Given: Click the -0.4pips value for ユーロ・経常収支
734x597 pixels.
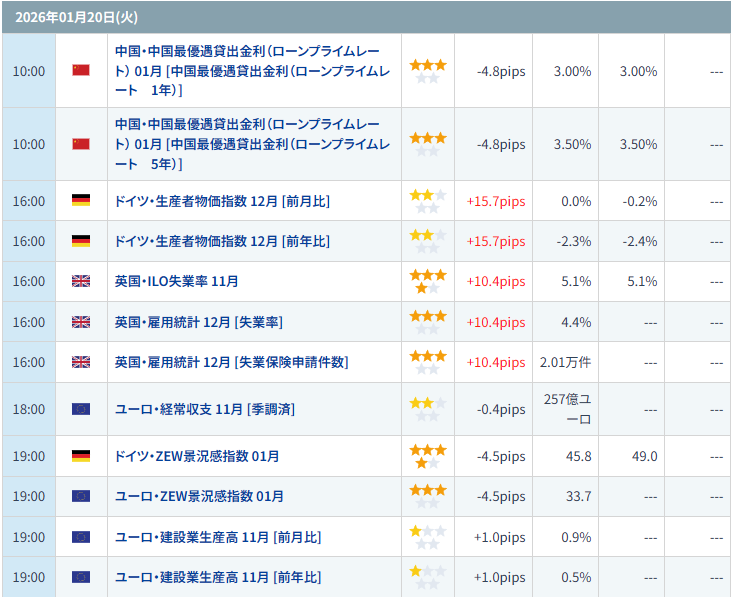Looking at the screenshot, I should coord(499,409).
